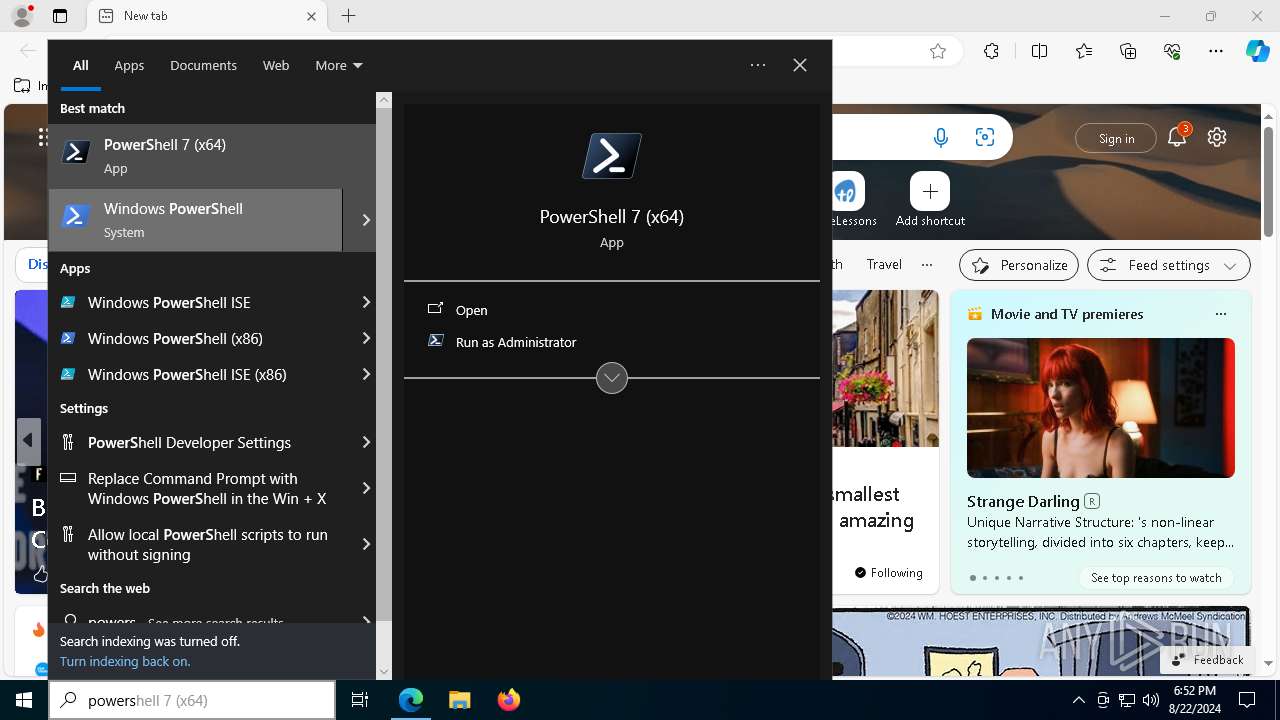This screenshot has height=720, width=1280.
Task: Click Edge voice search microphone icon
Action: (x=941, y=138)
